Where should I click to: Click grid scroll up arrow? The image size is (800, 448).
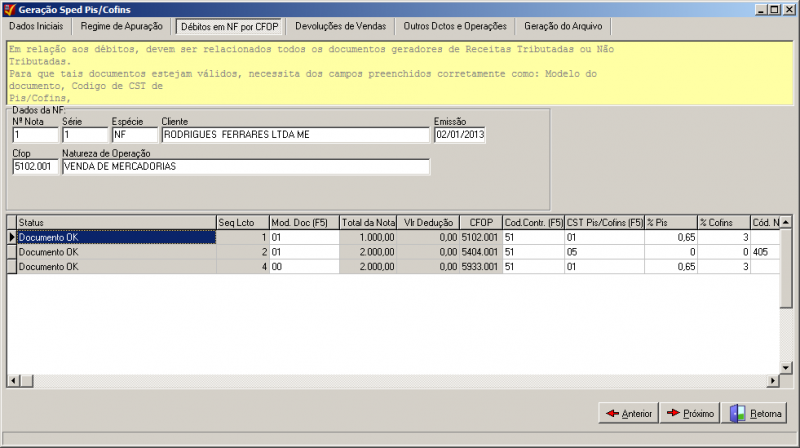786,222
